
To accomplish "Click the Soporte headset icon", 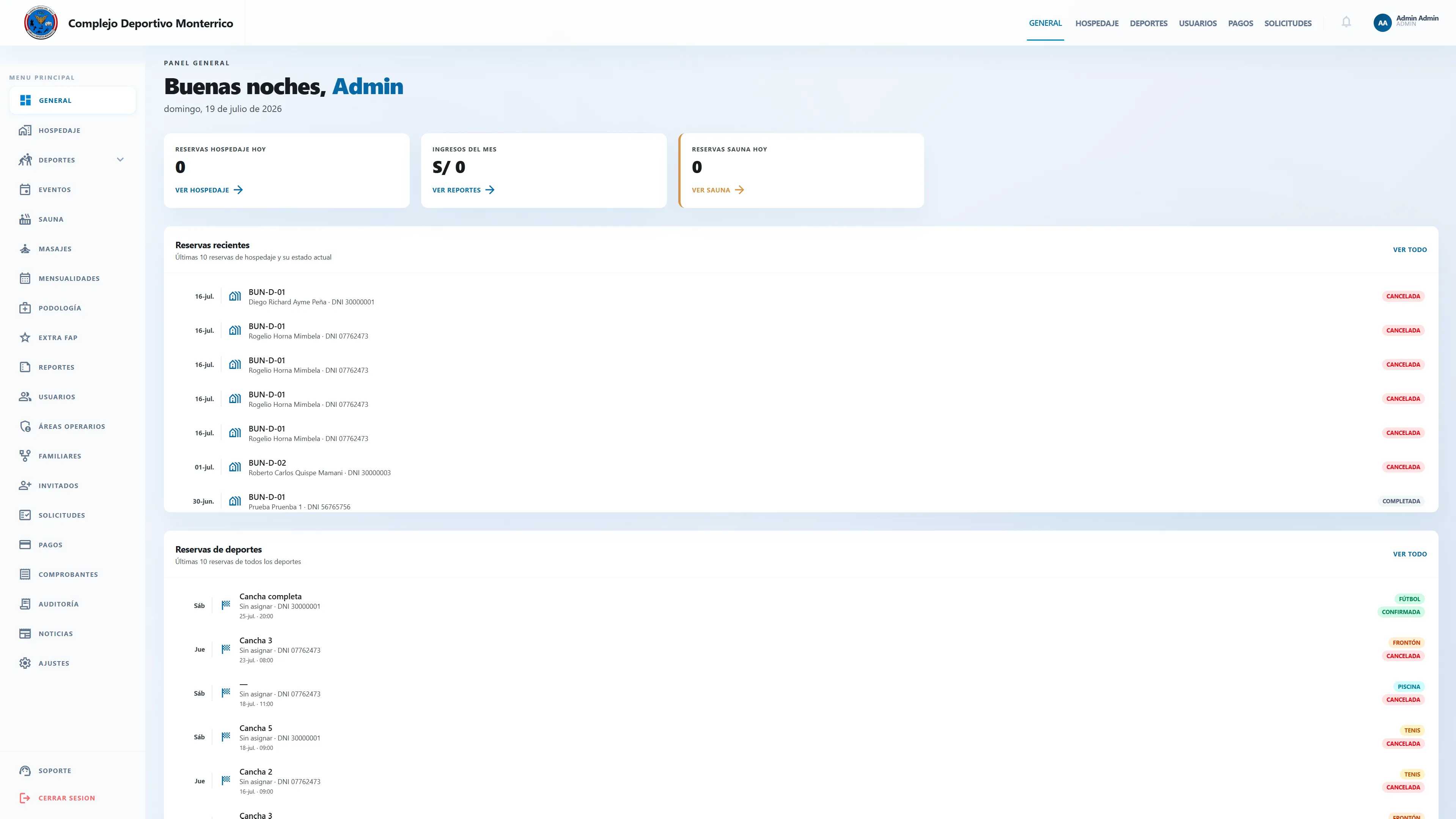I will (x=25, y=770).
